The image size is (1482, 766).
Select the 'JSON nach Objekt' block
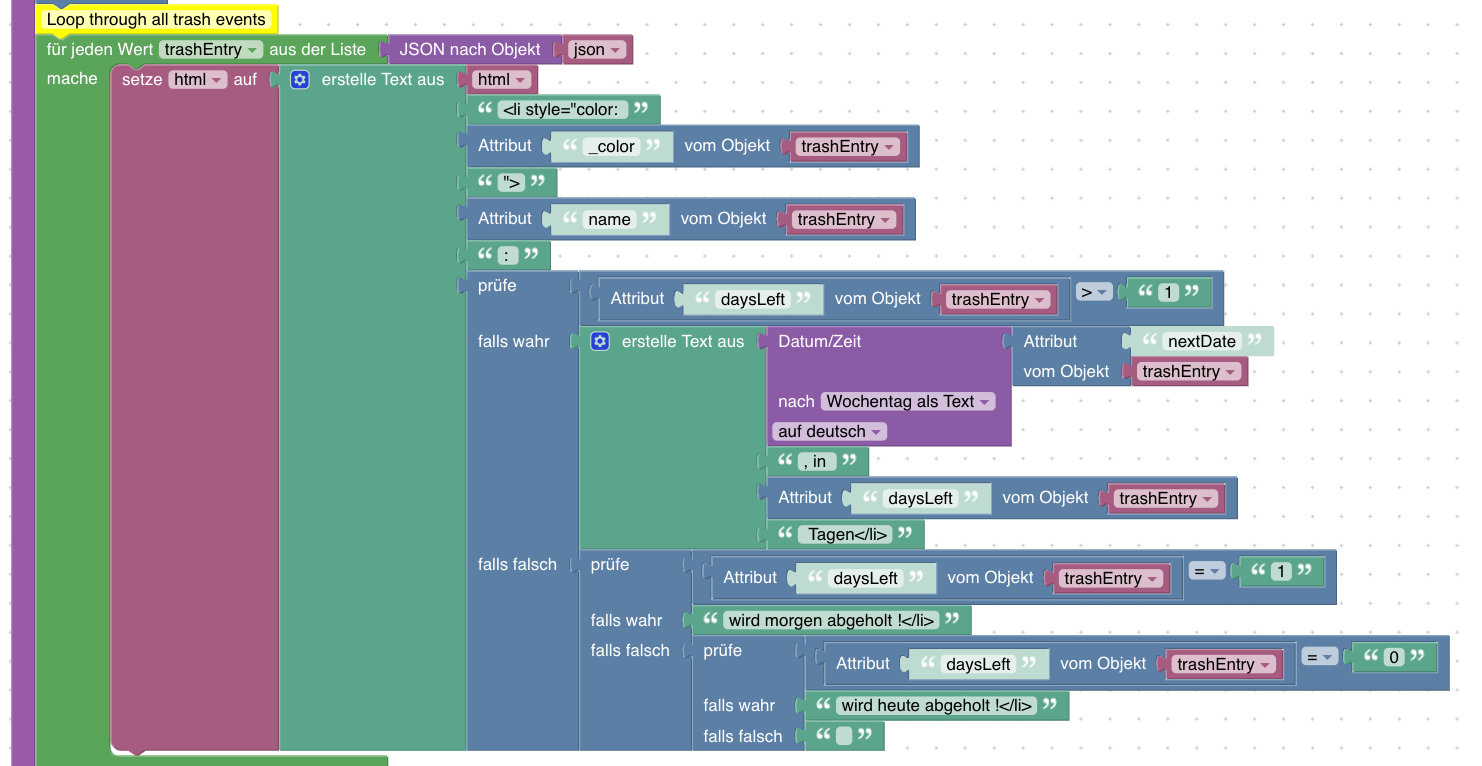pos(470,50)
